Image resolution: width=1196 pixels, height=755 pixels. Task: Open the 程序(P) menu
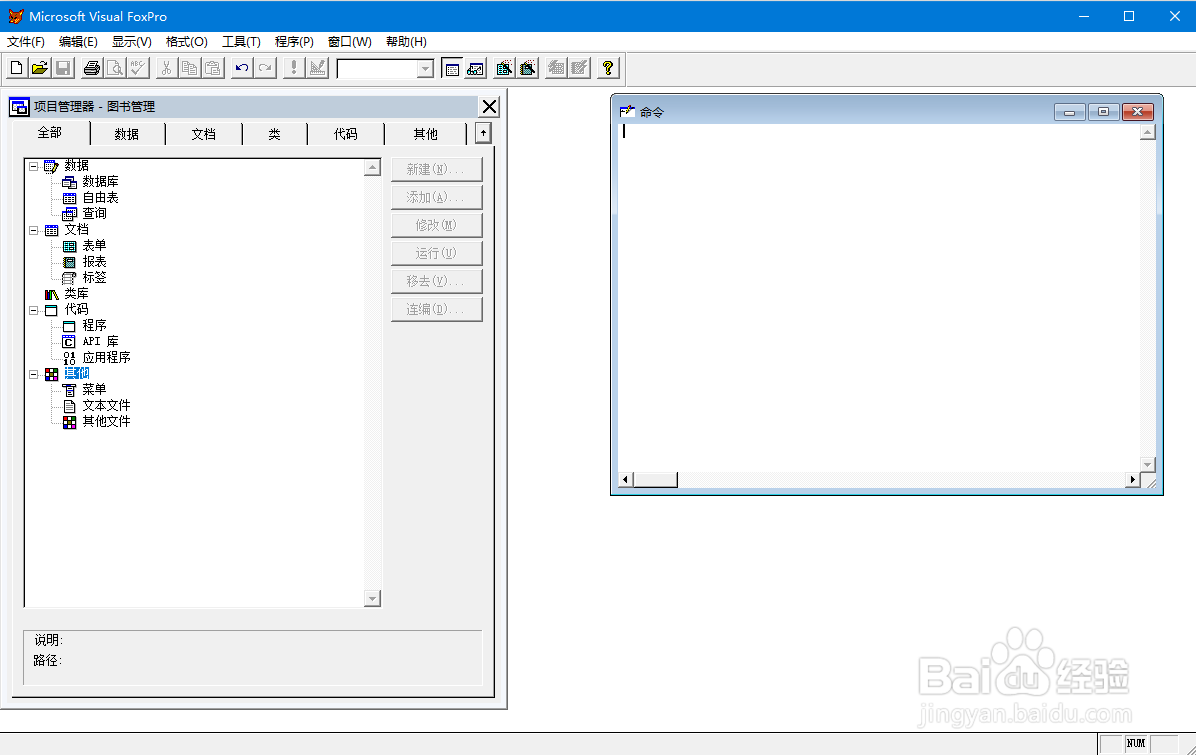(x=294, y=42)
